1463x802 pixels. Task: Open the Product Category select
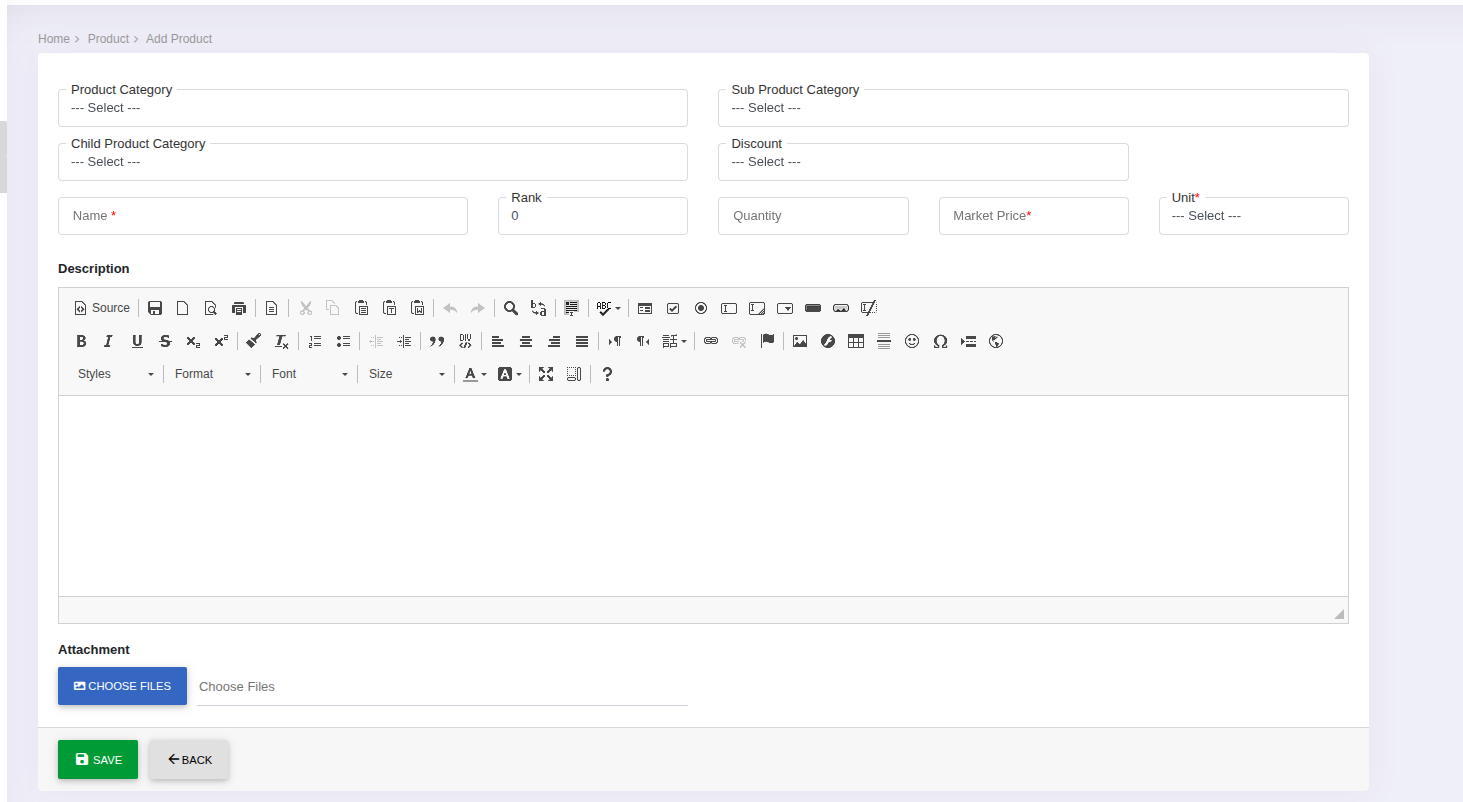[x=373, y=108]
